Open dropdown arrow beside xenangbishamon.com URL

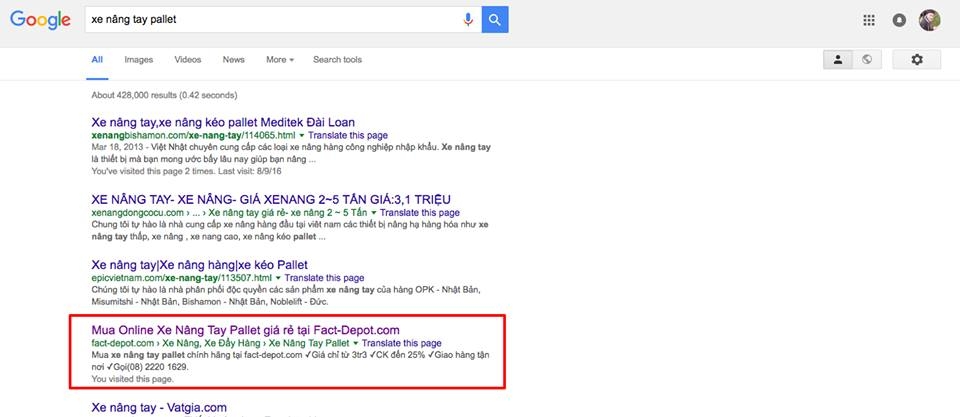(x=302, y=135)
